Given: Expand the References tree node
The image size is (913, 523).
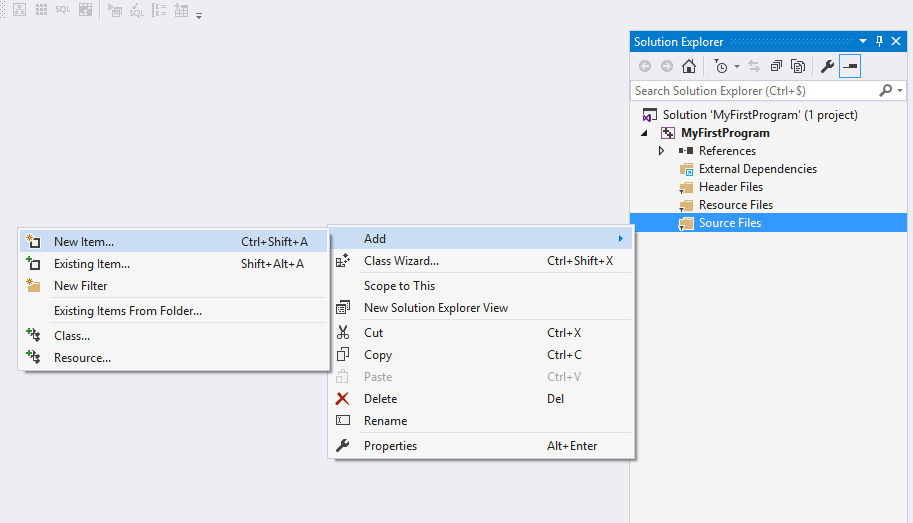Looking at the screenshot, I should coord(661,151).
